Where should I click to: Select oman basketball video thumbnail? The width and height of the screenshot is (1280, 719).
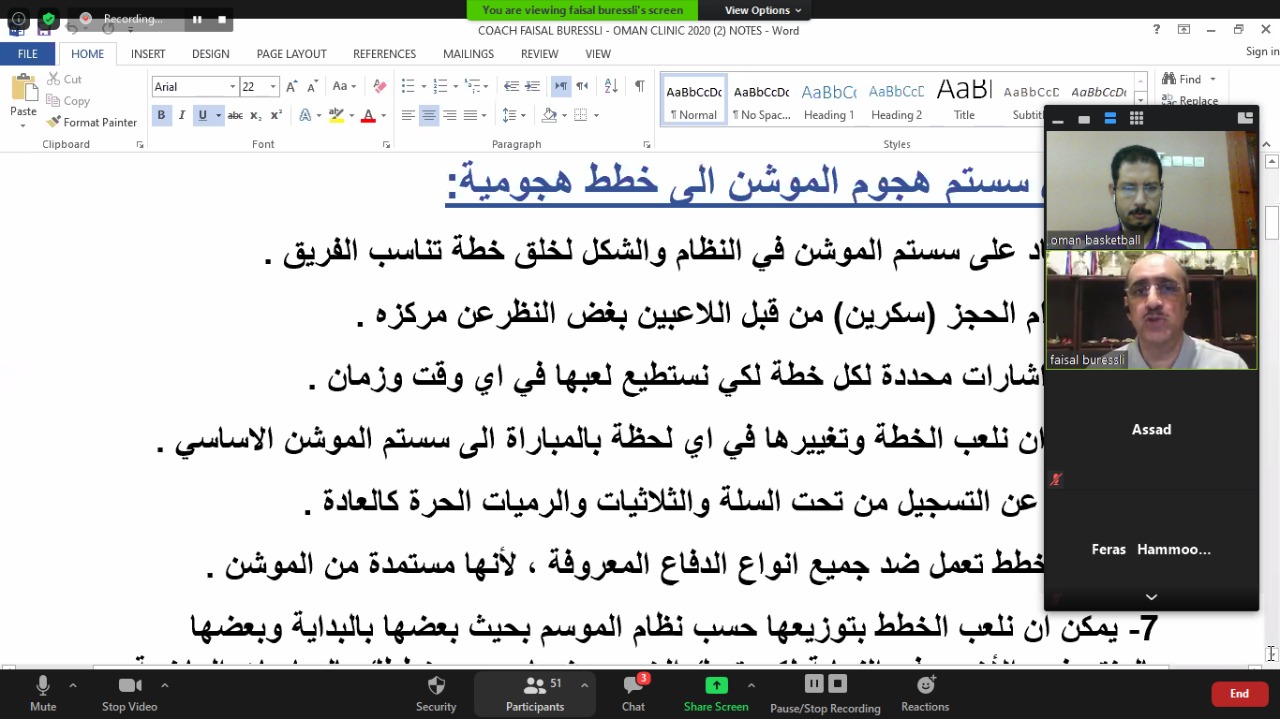(1151, 190)
